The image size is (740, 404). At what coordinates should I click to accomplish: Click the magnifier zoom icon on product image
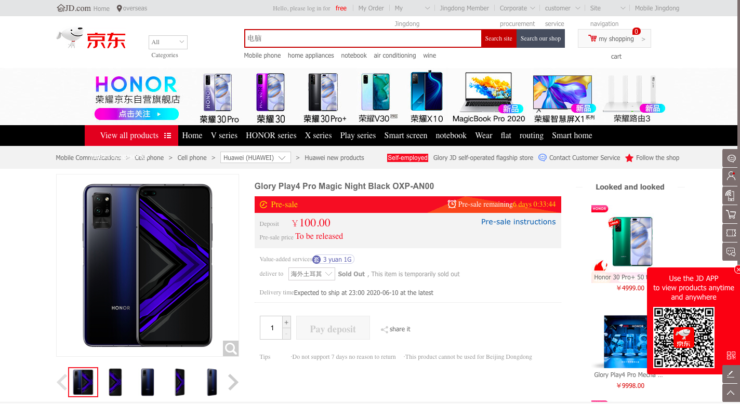pyautogui.click(x=230, y=348)
